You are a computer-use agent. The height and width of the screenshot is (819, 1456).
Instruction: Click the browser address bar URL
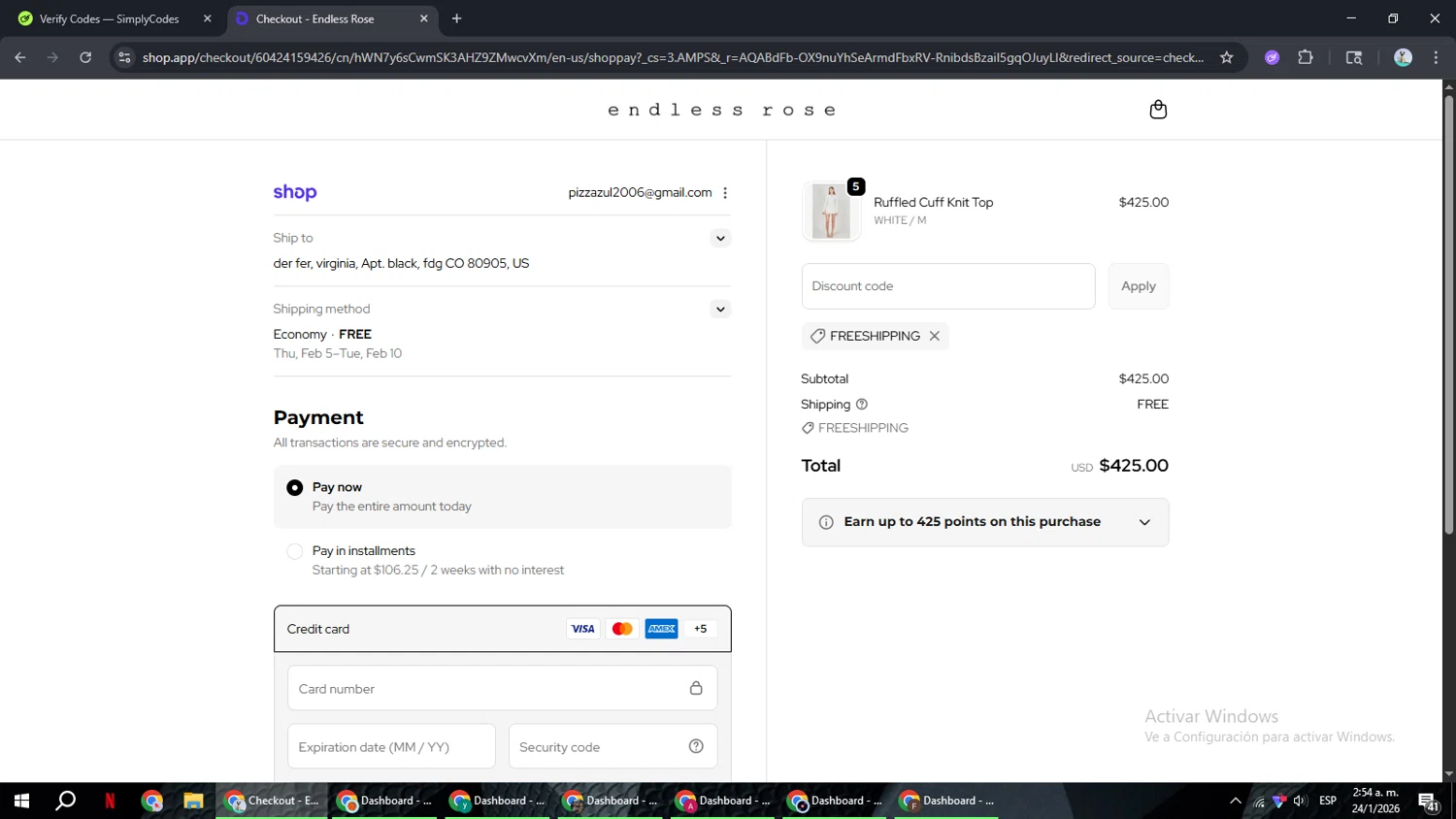(673, 57)
